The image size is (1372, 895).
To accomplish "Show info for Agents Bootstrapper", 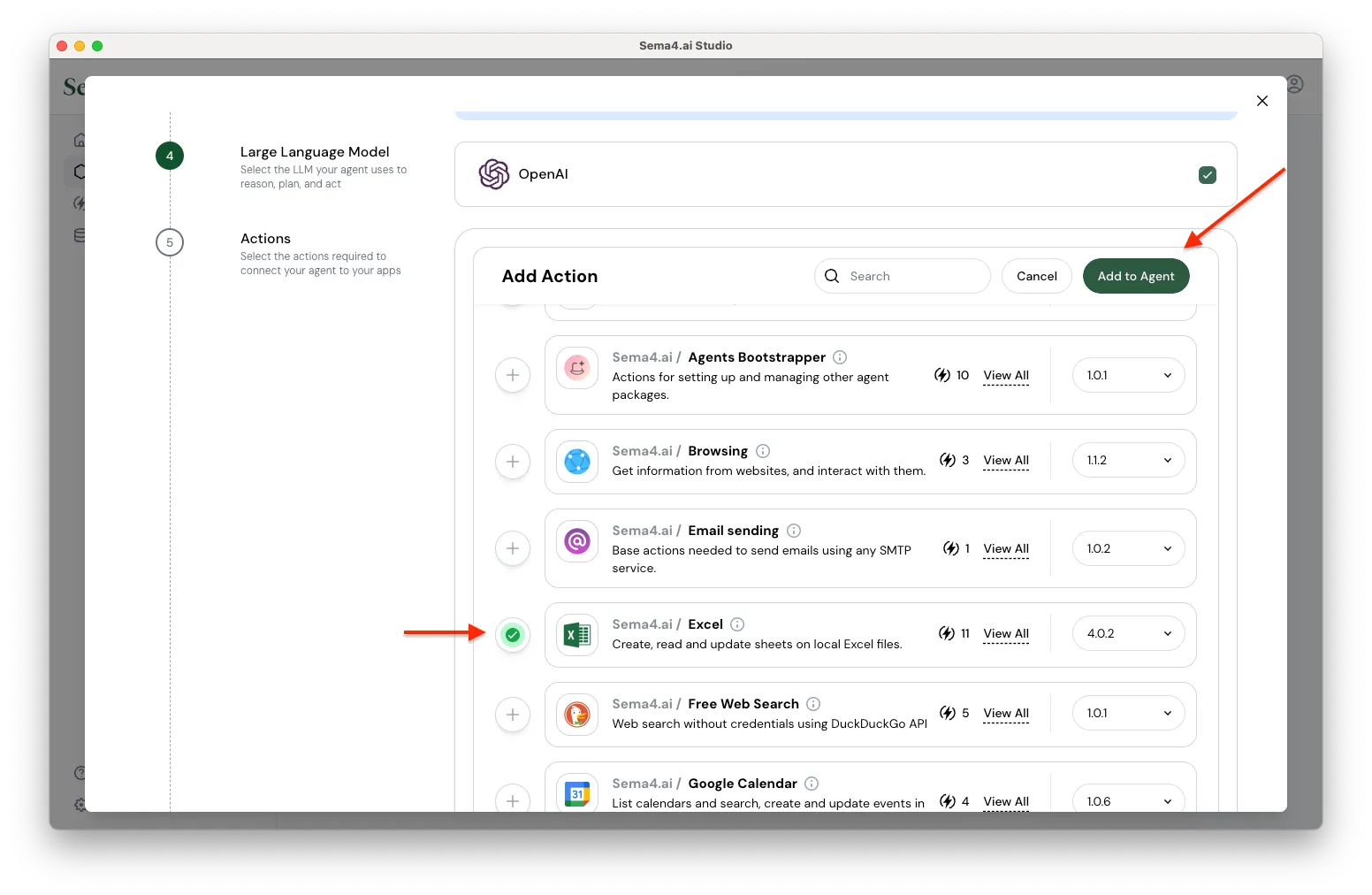I will coord(840,357).
